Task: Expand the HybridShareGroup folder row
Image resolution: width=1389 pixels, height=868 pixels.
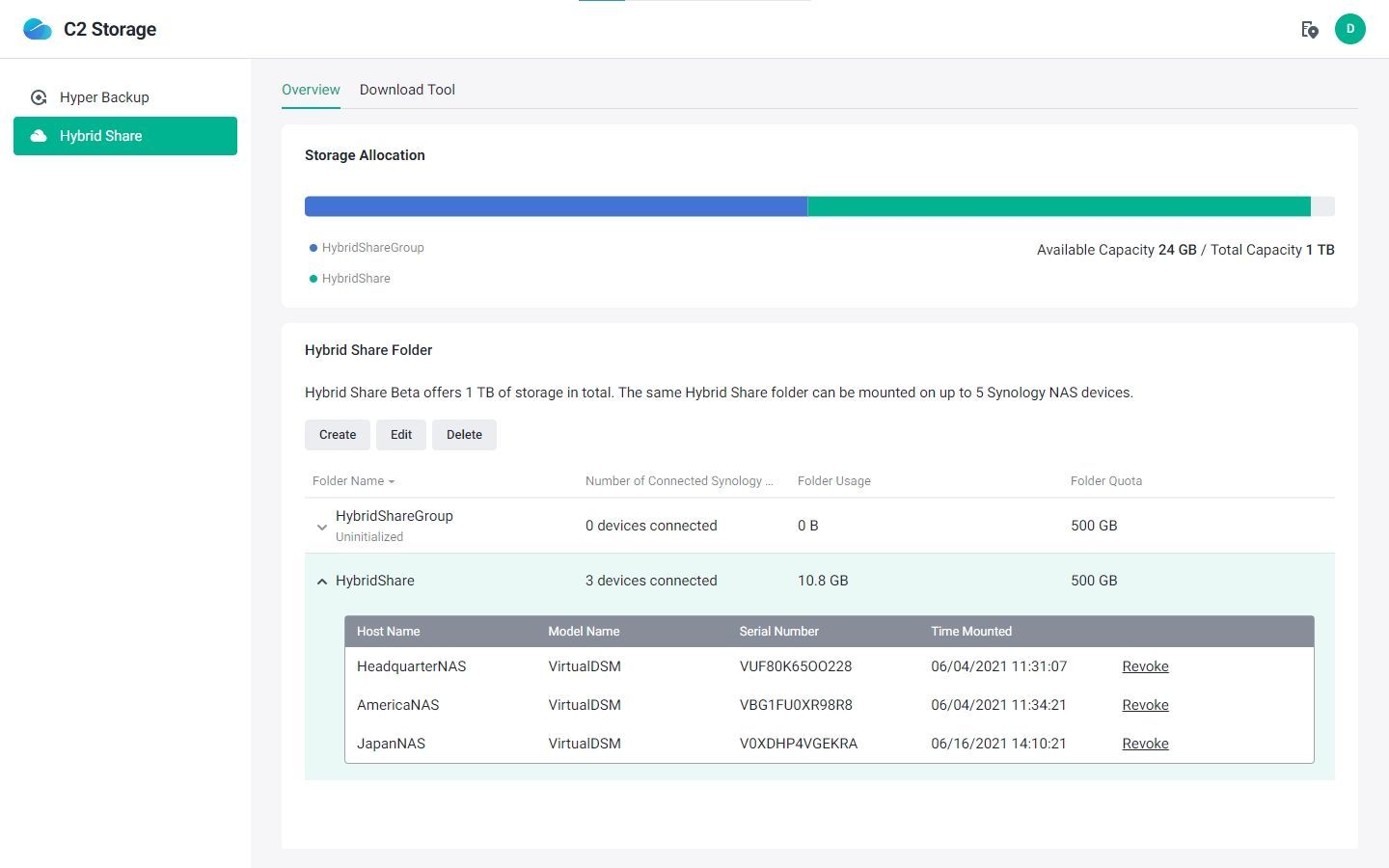Action: pyautogui.click(x=322, y=527)
